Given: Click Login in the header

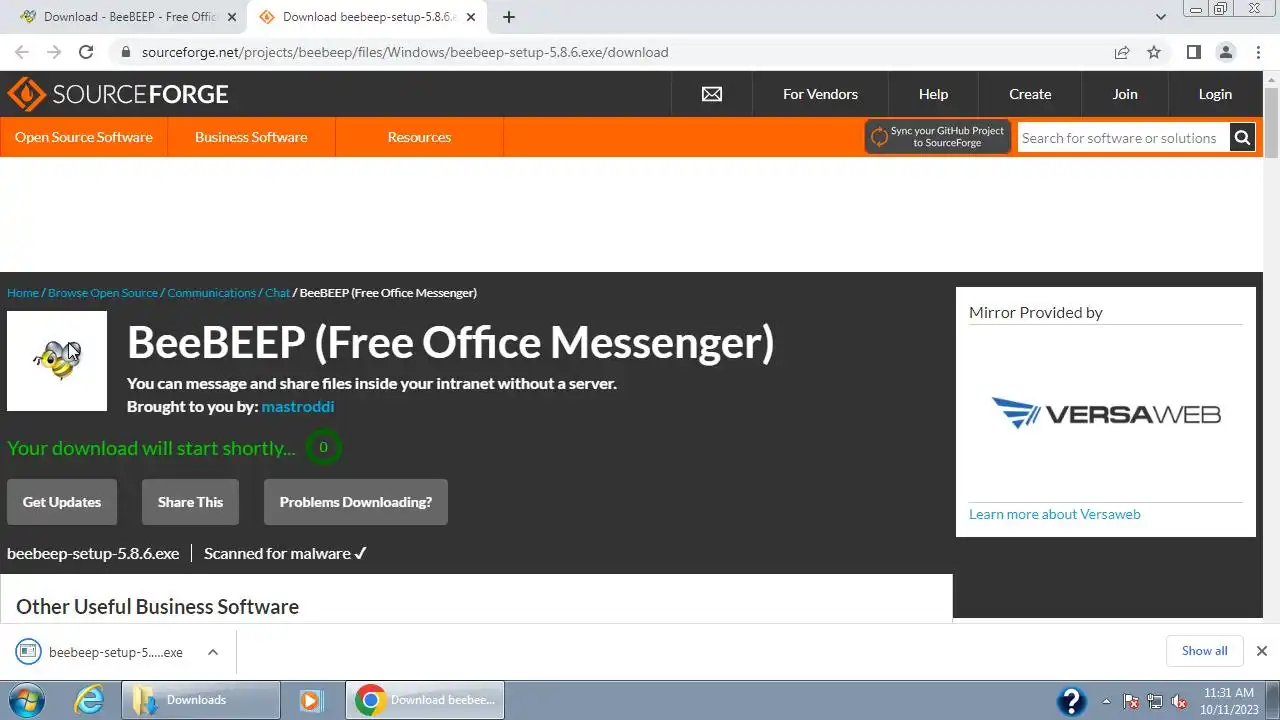Looking at the screenshot, I should click(x=1215, y=94).
